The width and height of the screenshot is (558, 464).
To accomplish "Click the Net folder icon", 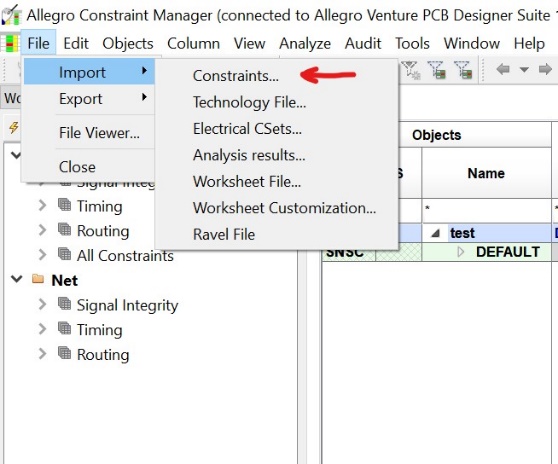I will click(38, 279).
